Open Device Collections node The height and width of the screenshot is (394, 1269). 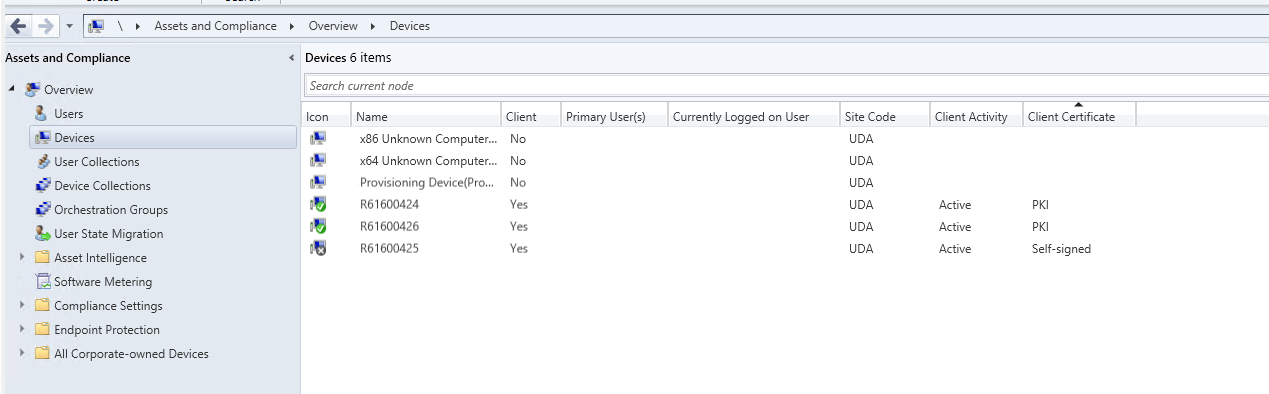pos(103,186)
